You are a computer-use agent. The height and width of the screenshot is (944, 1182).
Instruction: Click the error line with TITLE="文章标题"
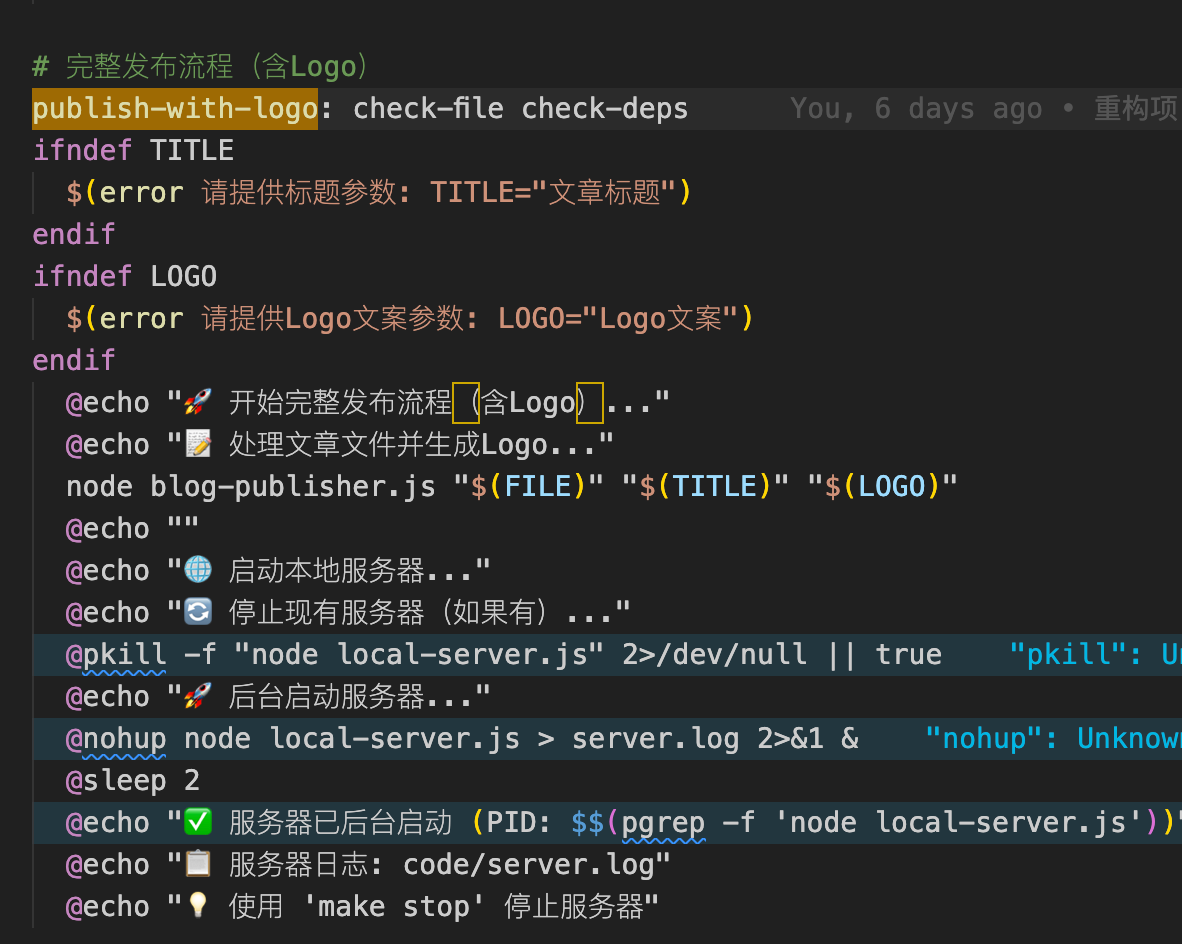(378, 192)
